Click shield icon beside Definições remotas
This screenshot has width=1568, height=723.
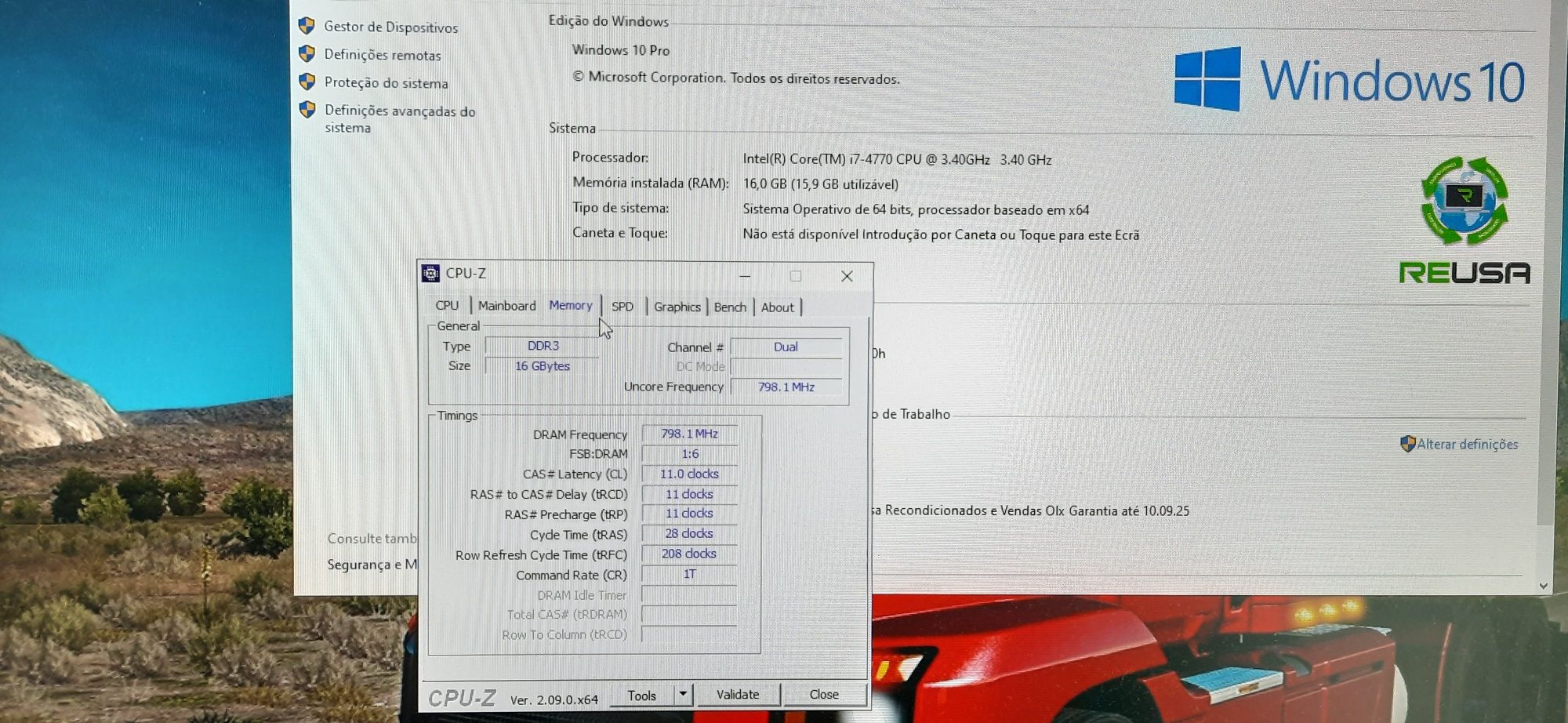click(x=307, y=53)
